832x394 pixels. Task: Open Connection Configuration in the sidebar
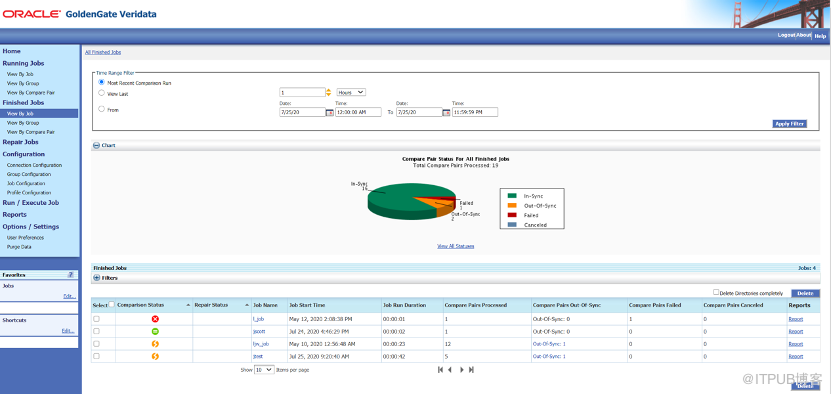(x=34, y=165)
